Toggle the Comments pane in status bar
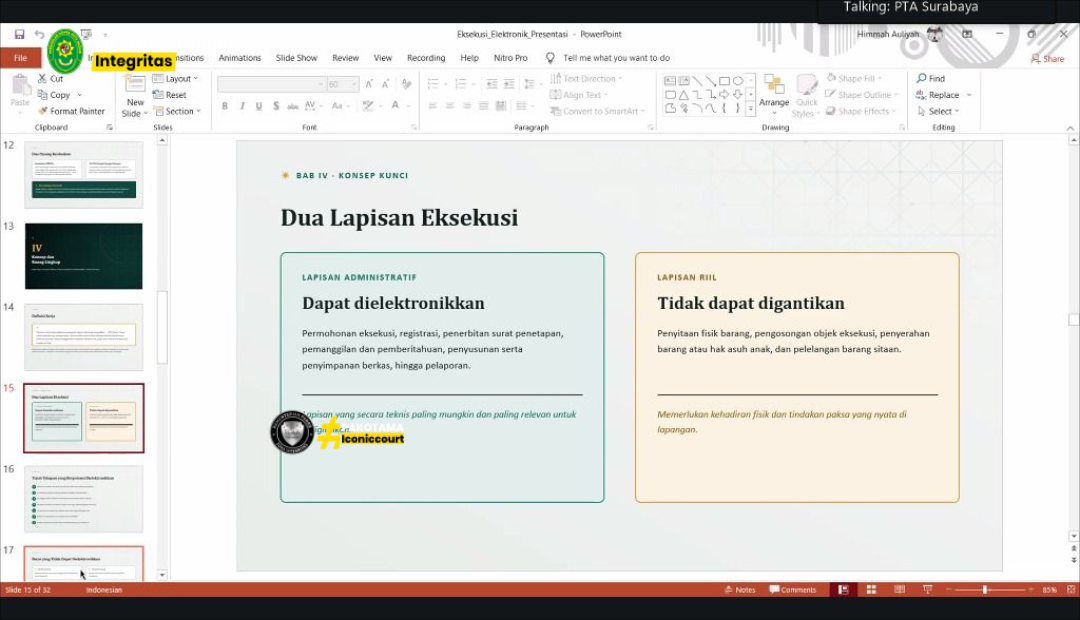This screenshot has height=620, width=1080. (793, 590)
